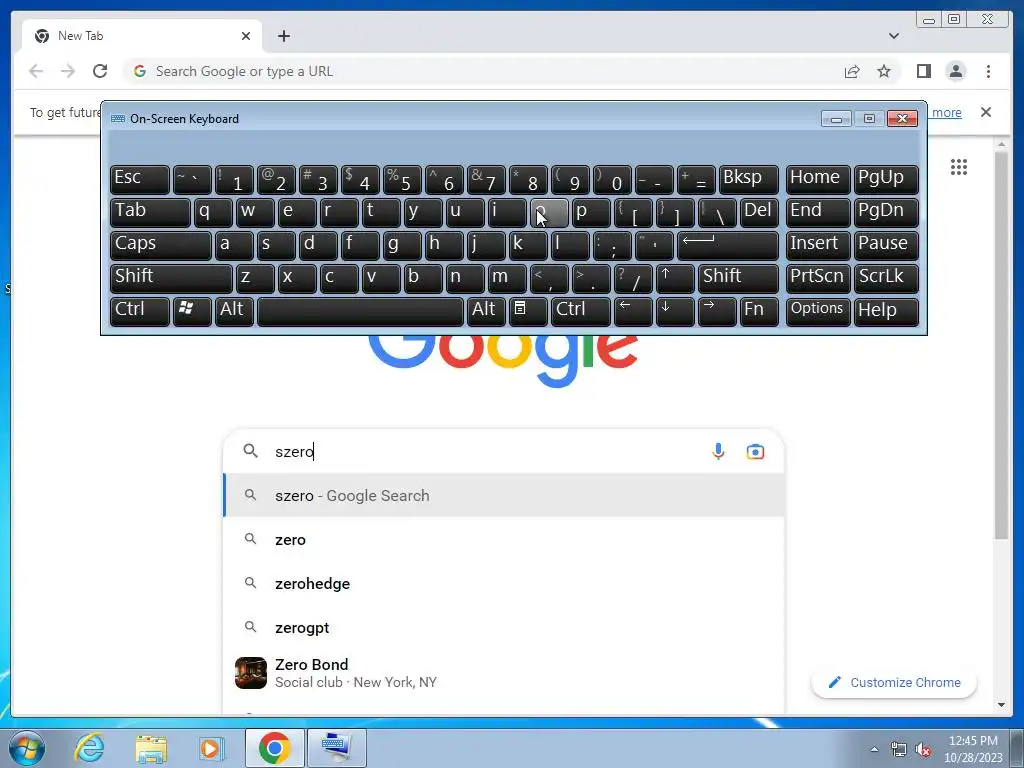Click the Del key
The height and width of the screenshot is (768, 1024).
click(759, 212)
